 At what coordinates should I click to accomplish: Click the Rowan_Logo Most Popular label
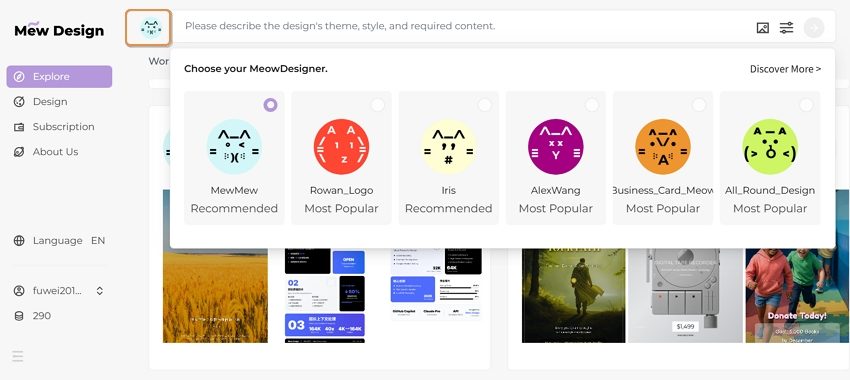point(341,209)
